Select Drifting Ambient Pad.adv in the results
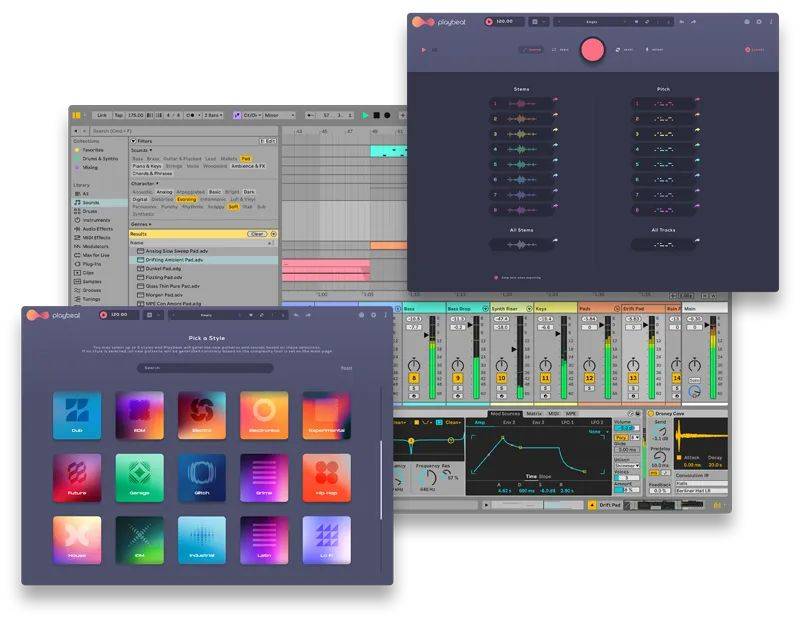The height and width of the screenshot is (618, 800). [x=204, y=260]
